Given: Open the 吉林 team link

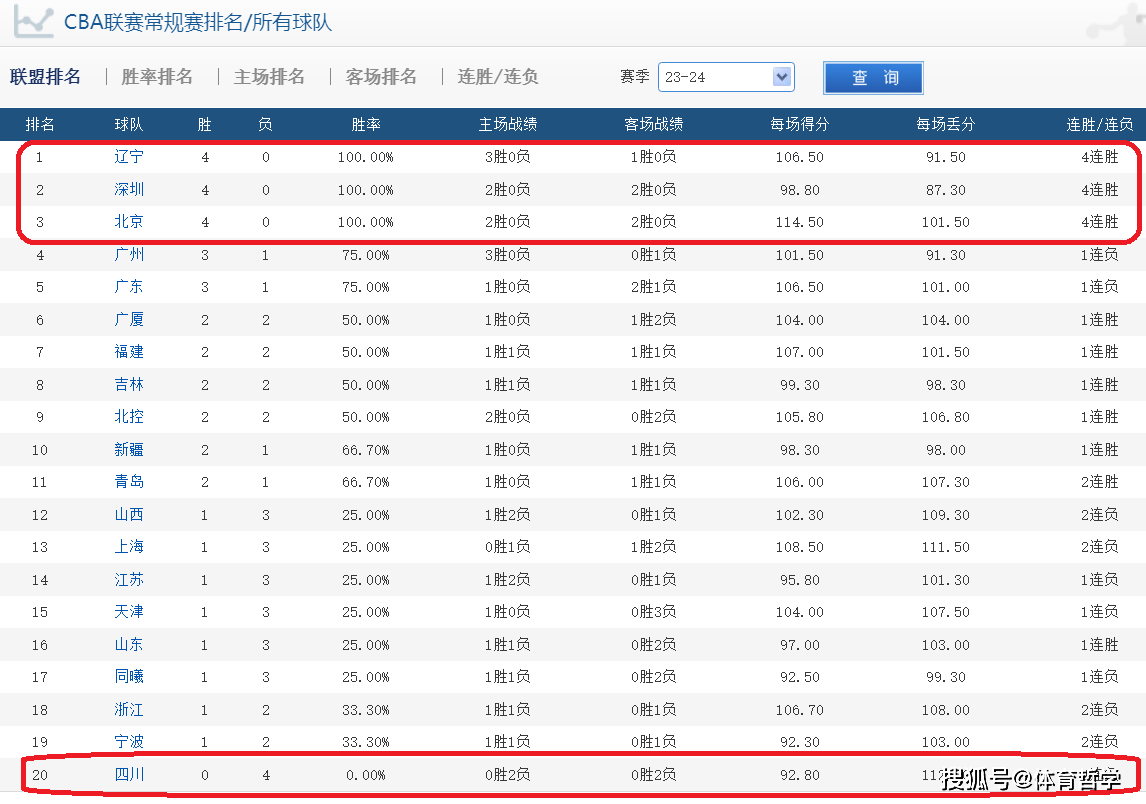Looking at the screenshot, I should 129,384.
